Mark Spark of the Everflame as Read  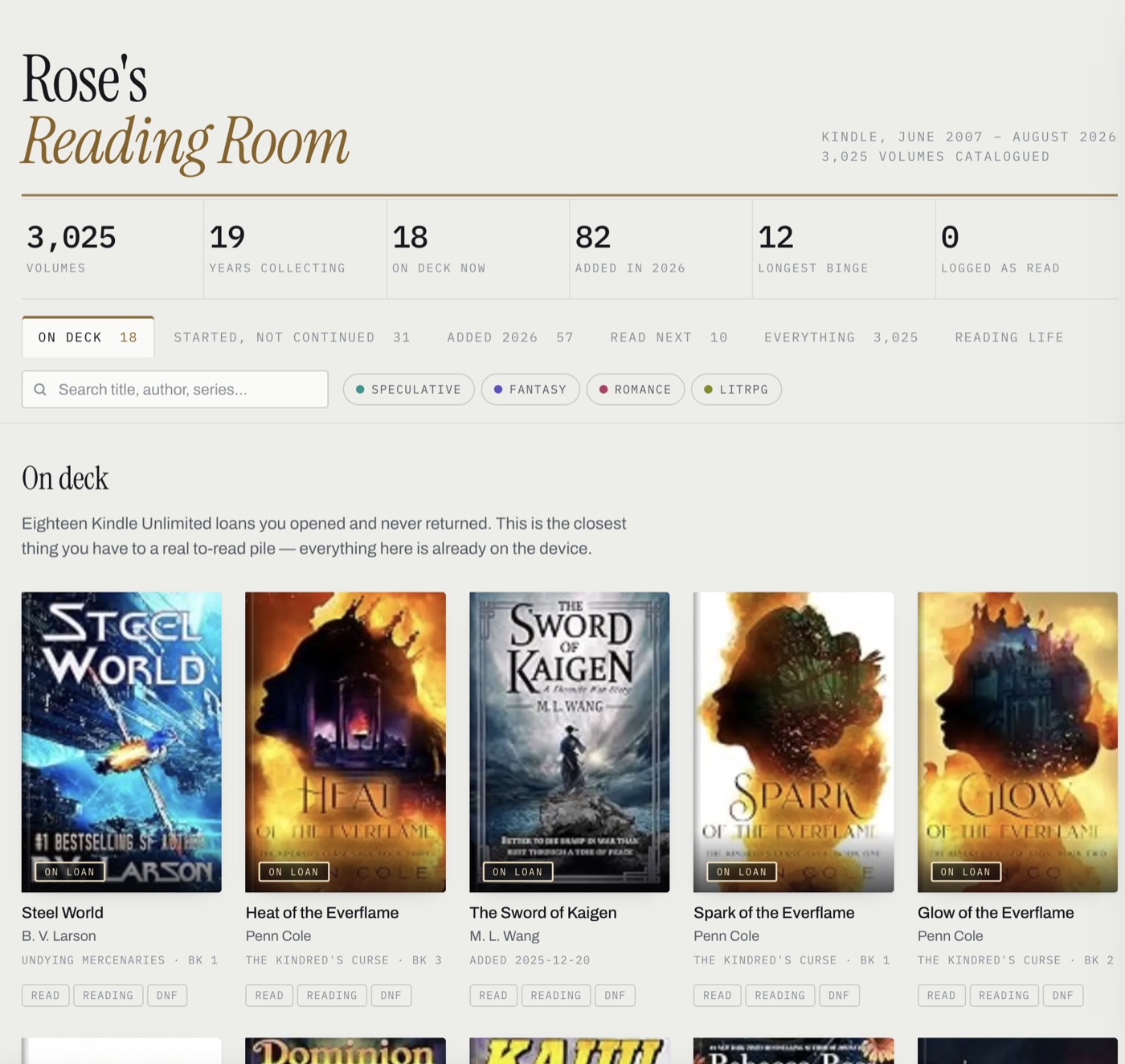coord(718,996)
